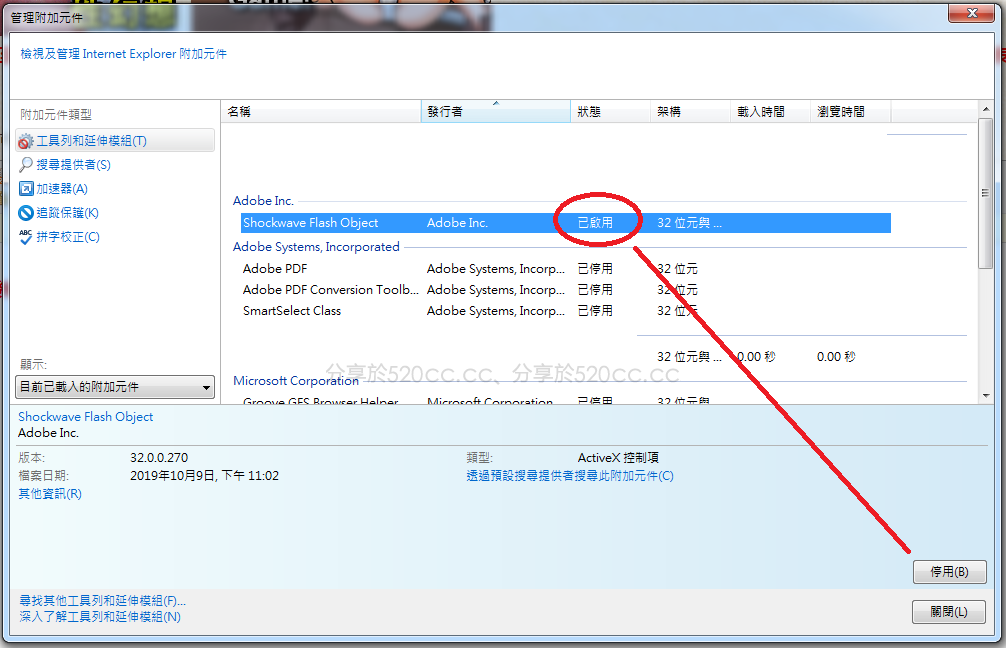Select the Adobe PDF add-on row

tap(566, 269)
